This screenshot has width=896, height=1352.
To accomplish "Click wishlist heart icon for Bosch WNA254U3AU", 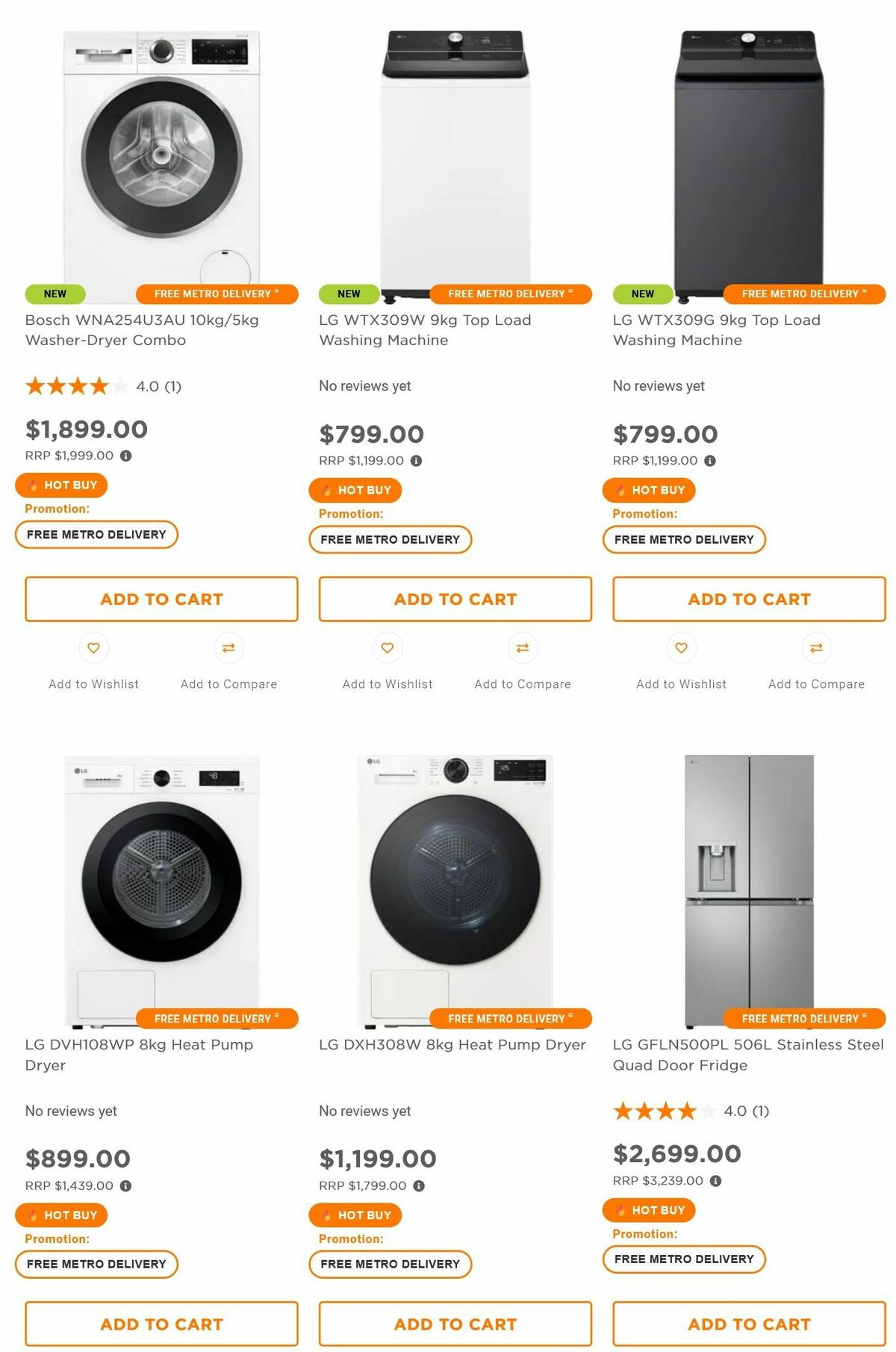I will (x=93, y=648).
